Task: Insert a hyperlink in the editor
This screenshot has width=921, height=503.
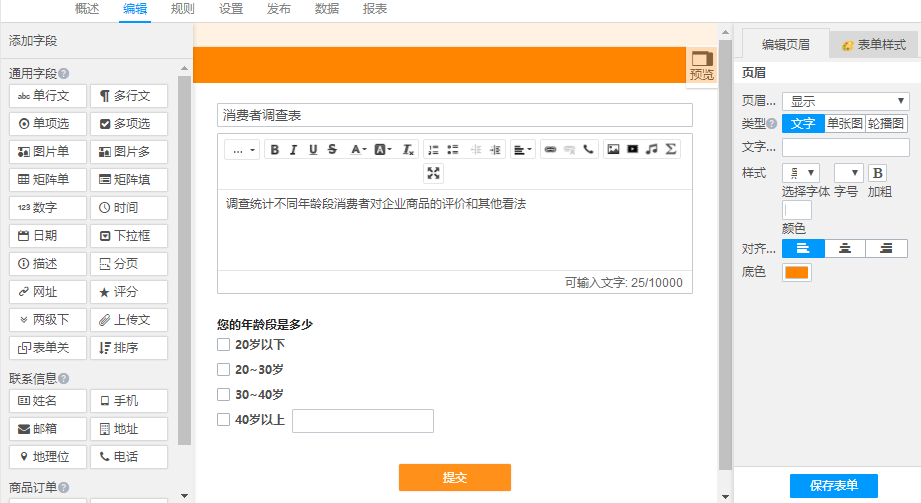Action: pos(550,149)
